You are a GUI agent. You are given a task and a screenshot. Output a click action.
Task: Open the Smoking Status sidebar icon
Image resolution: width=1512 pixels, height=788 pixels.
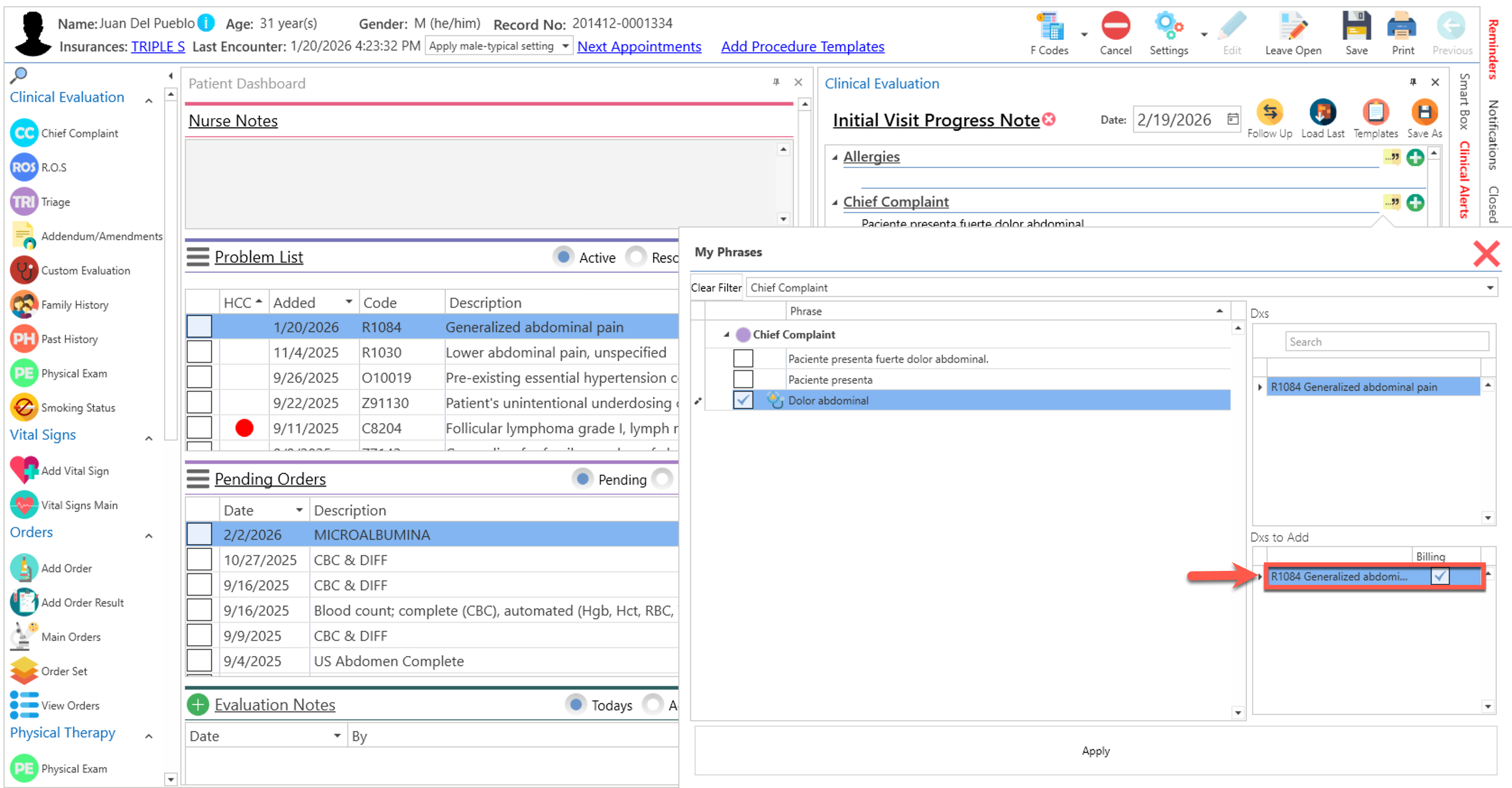pos(24,408)
